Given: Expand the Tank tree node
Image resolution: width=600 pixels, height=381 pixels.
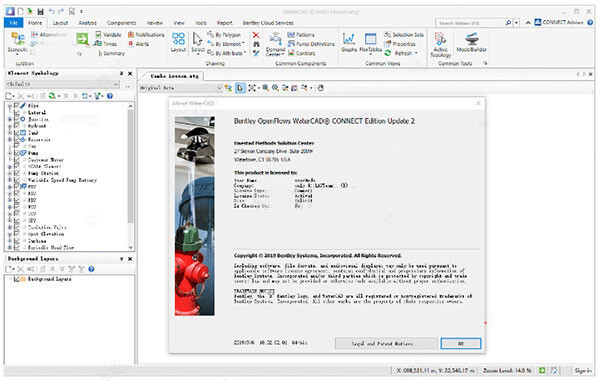Looking at the screenshot, I should tap(10, 133).
